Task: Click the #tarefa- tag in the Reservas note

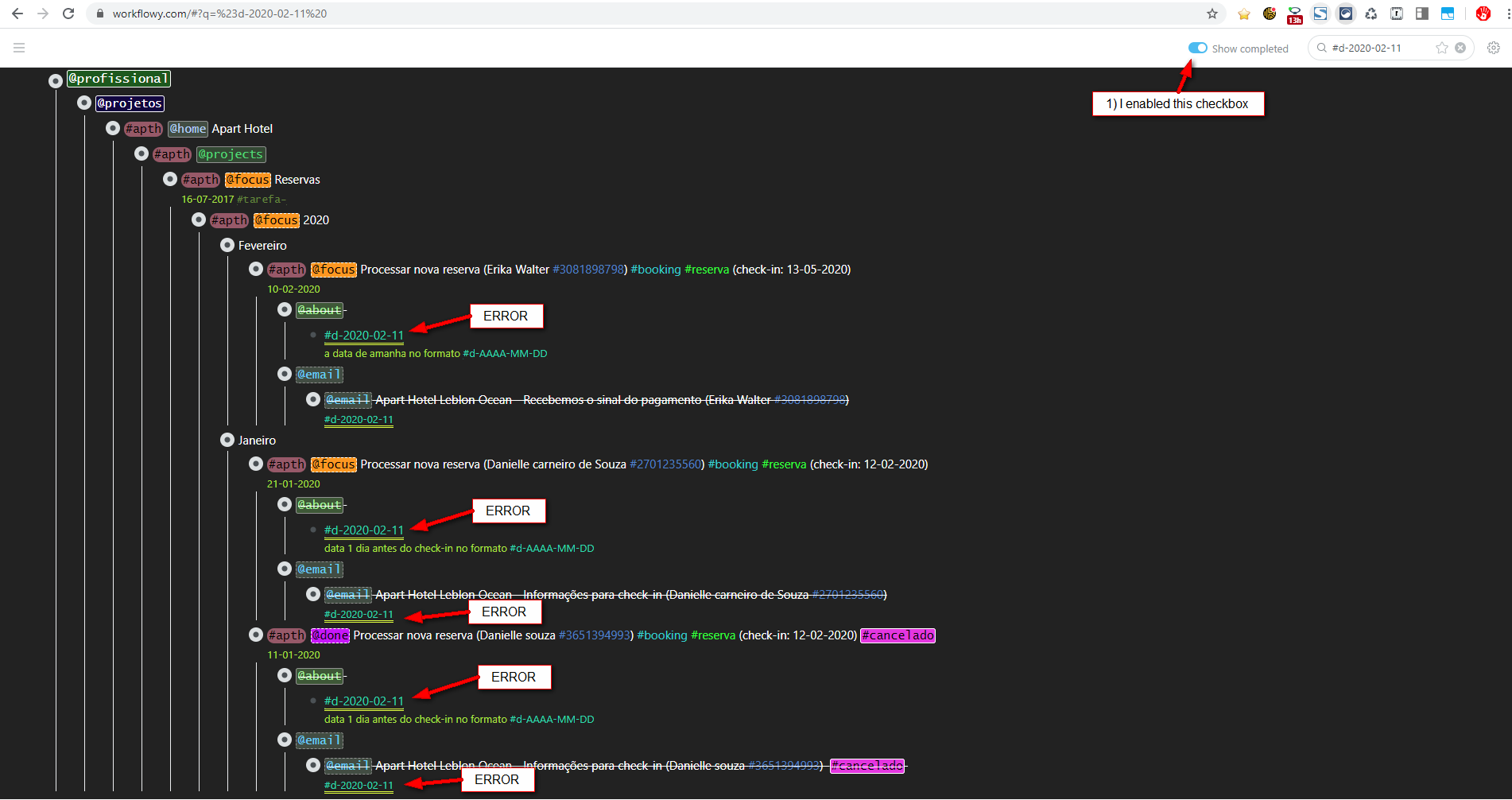Action: (262, 200)
